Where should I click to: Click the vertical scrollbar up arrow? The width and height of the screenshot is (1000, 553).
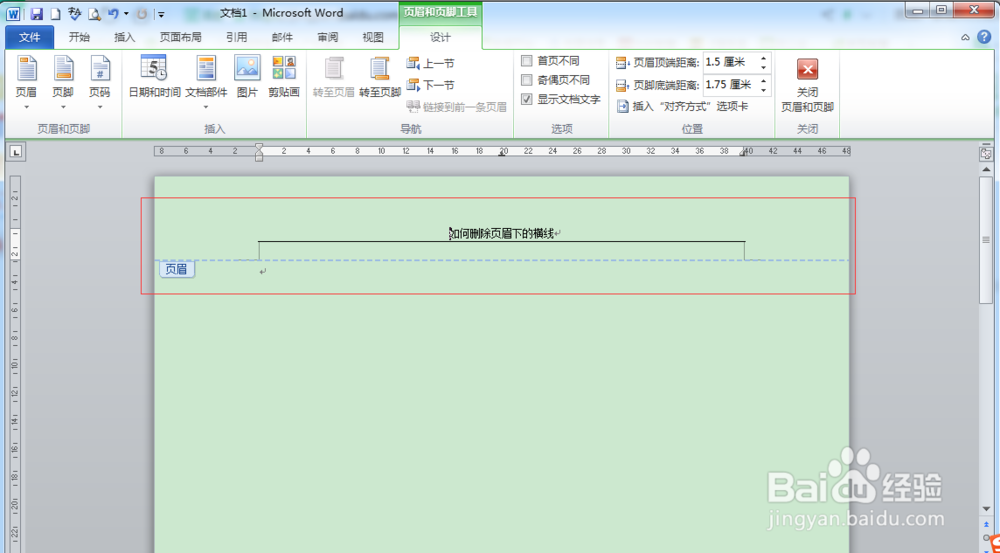click(986, 170)
